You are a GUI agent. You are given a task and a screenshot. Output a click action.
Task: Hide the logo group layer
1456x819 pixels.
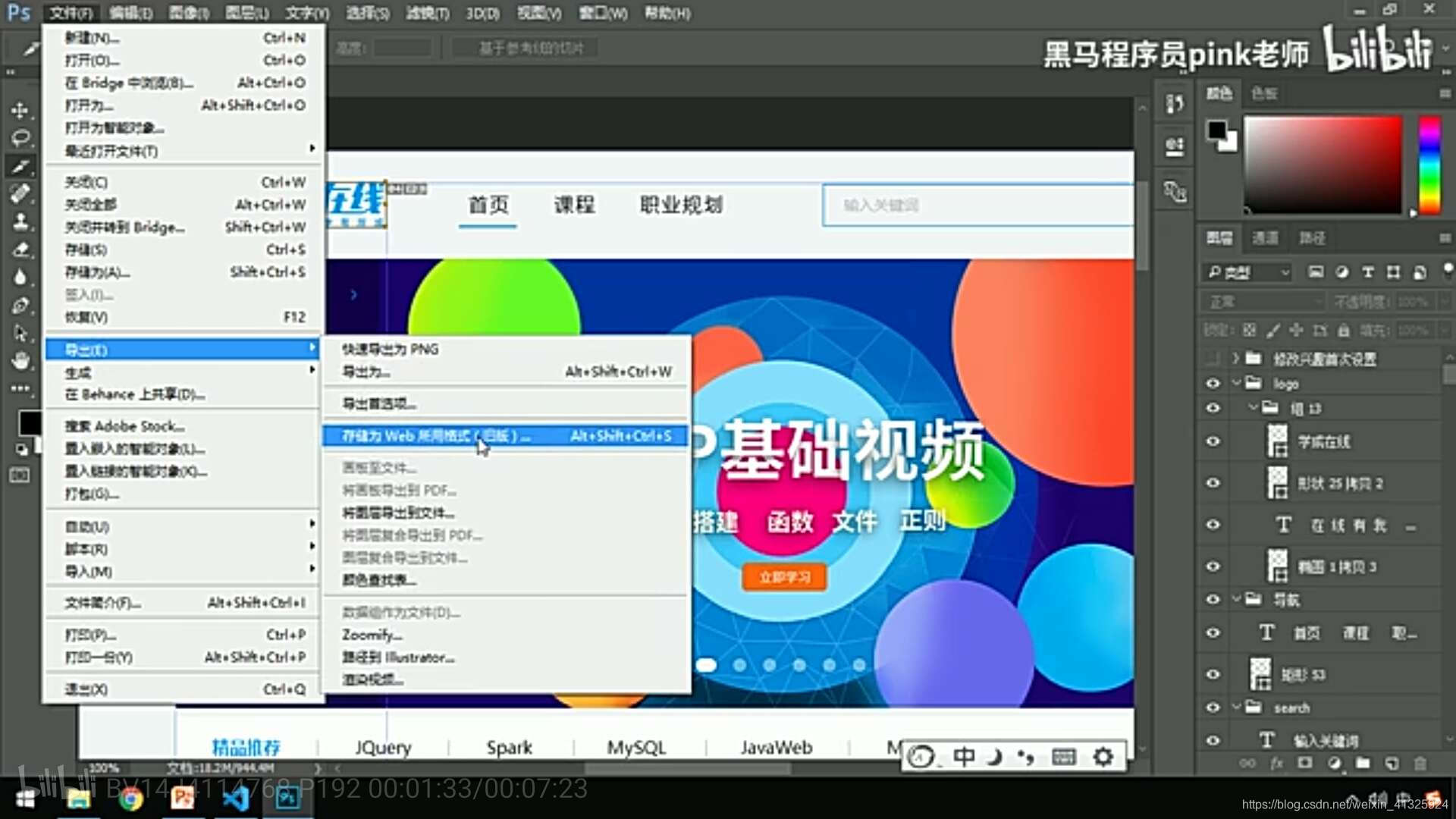(x=1213, y=384)
